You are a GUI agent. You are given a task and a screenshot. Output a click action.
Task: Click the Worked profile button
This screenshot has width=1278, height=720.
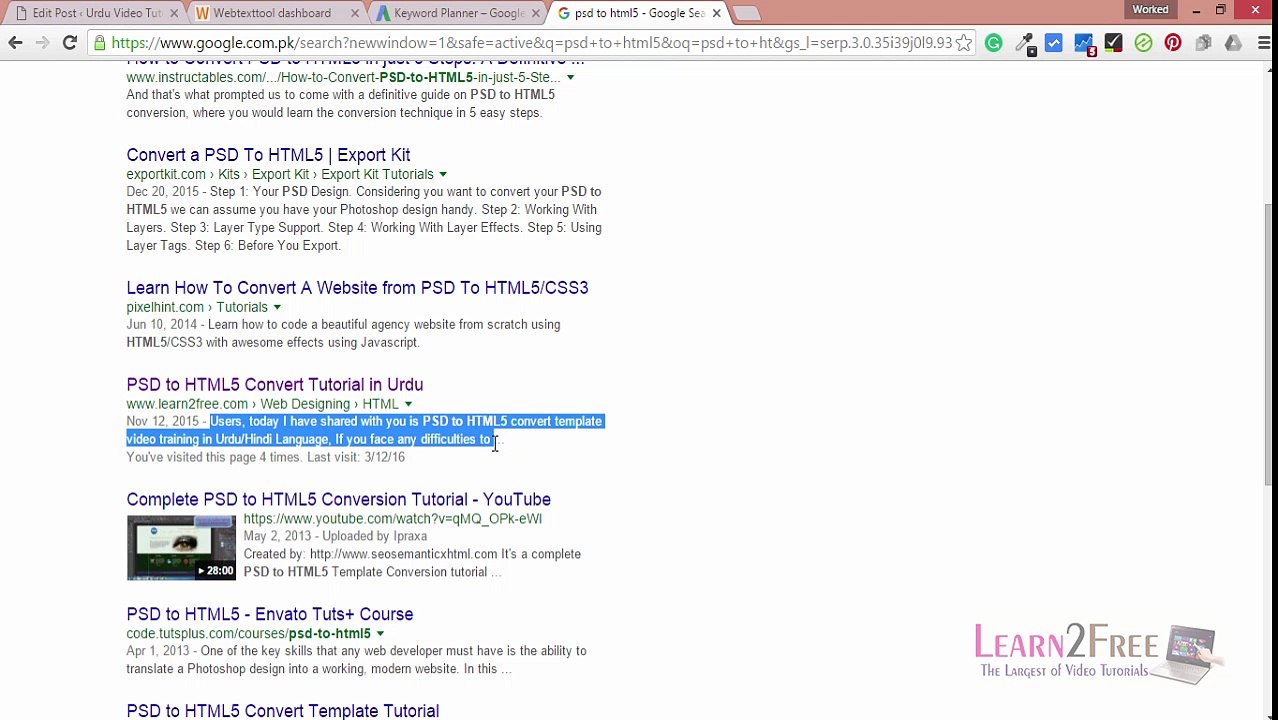pyautogui.click(x=1150, y=9)
